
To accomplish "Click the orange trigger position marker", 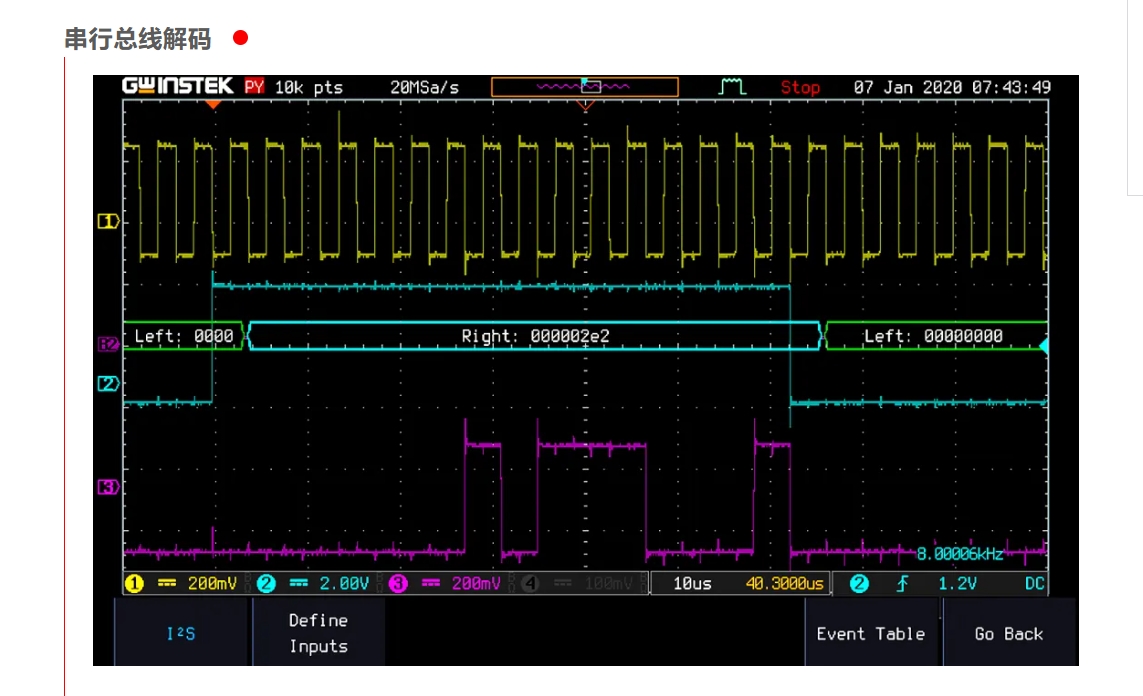I will (212, 103).
